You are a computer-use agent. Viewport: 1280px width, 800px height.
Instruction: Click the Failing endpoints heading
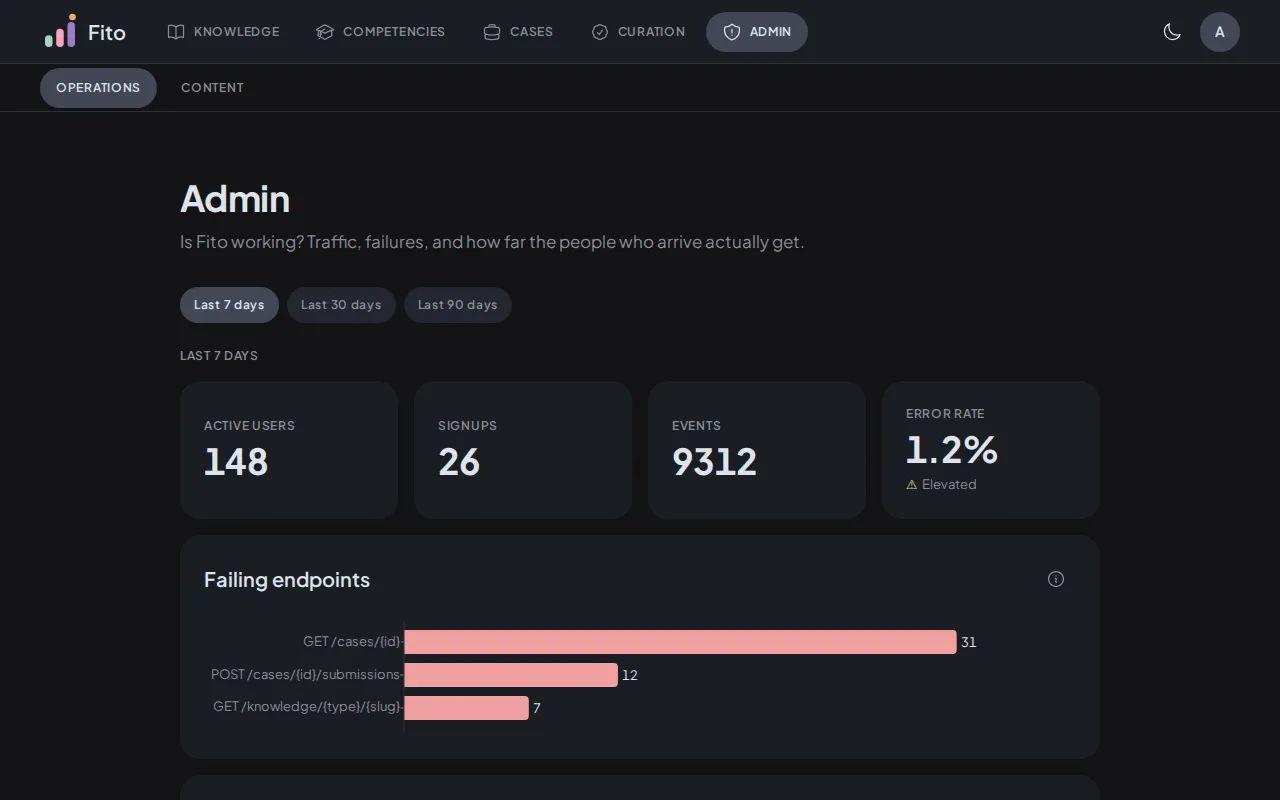[287, 580]
